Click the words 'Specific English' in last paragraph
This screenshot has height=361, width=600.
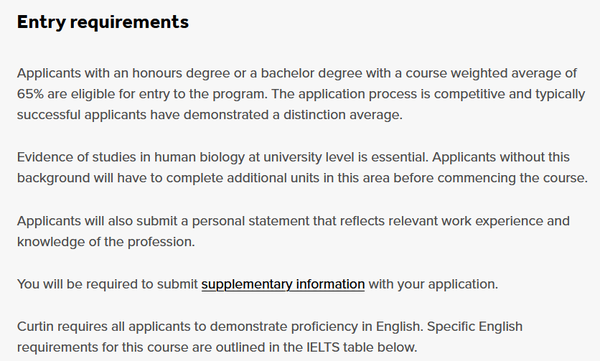click(x=475, y=327)
